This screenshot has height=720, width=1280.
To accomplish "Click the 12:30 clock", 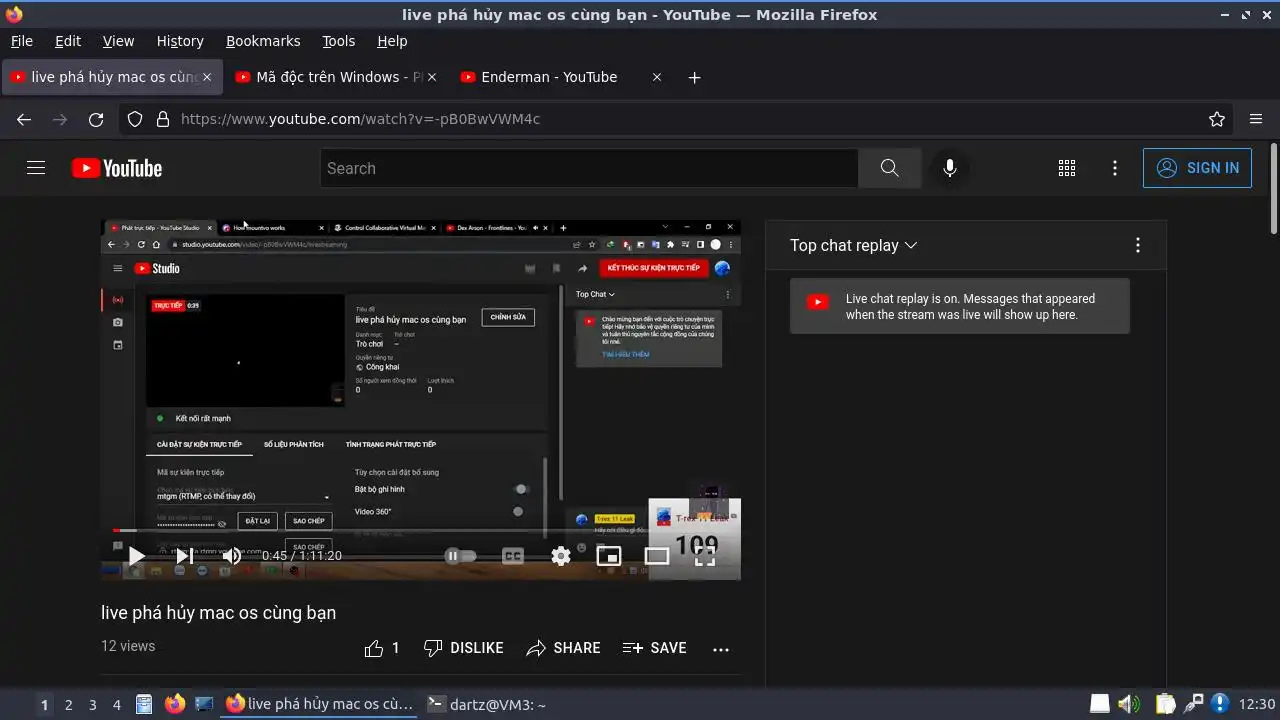I will (x=1256, y=704).
